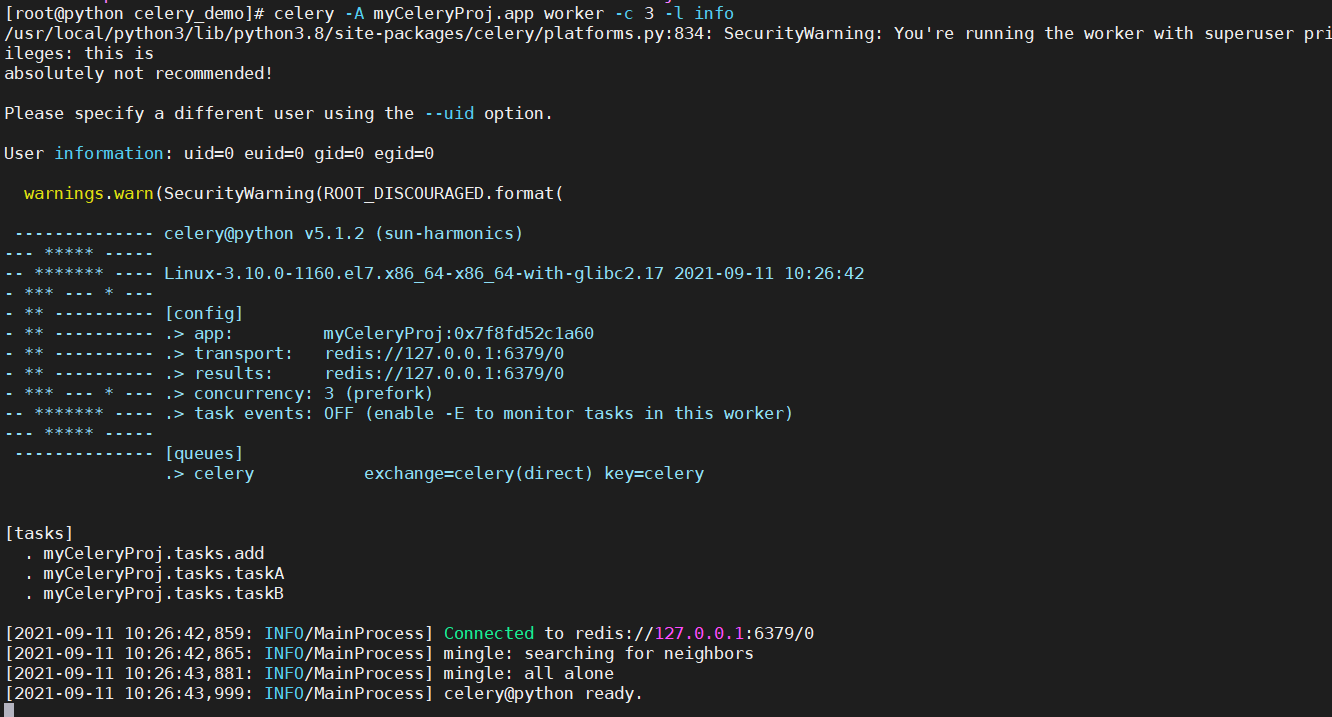Click results value redis://127.0.0.1:6379/0
The width and height of the screenshot is (1332, 717).
coord(444,374)
